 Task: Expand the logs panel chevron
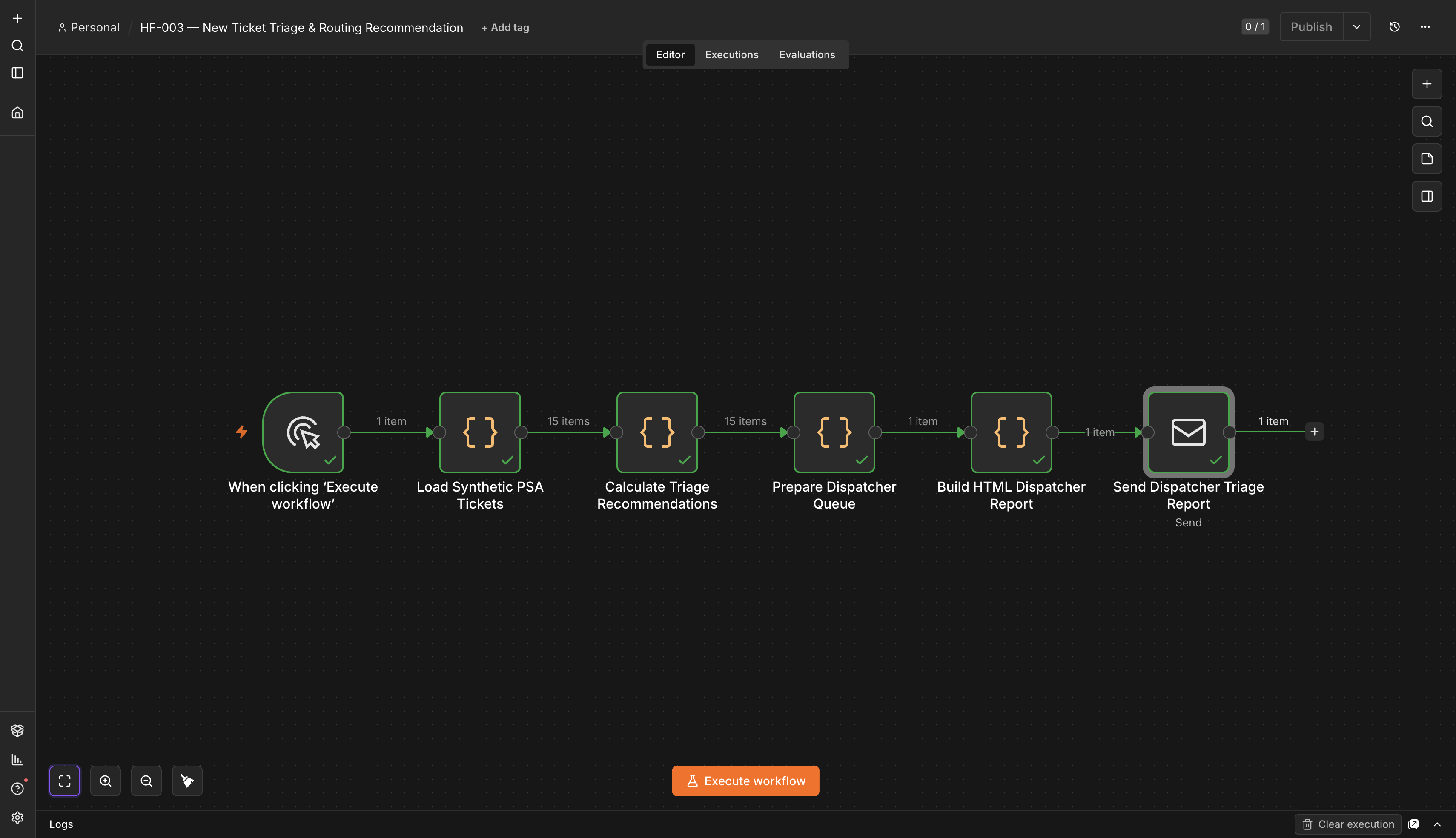[1437, 824]
